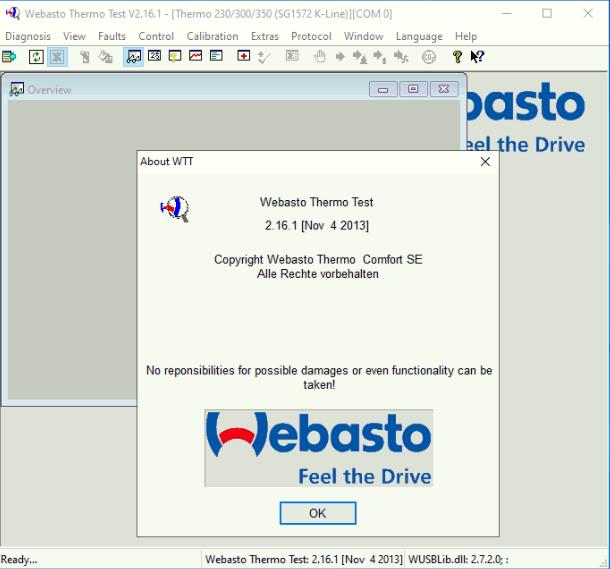The width and height of the screenshot is (610, 569).
Task: Close the Overview subwindow
Action: pyautogui.click(x=443, y=89)
